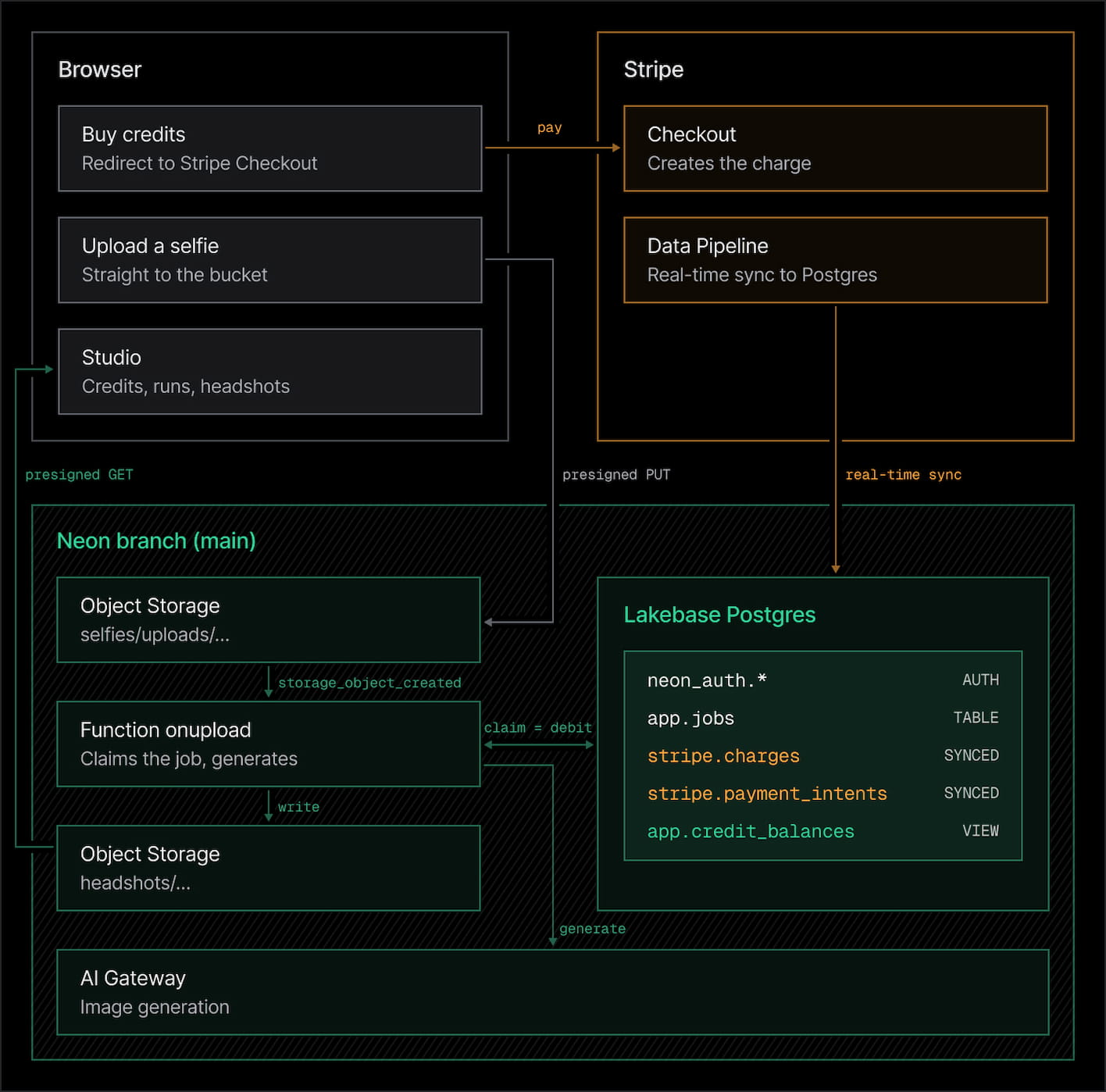Click the "Stripe" group title
This screenshot has height=1092, width=1106.
[x=654, y=70]
